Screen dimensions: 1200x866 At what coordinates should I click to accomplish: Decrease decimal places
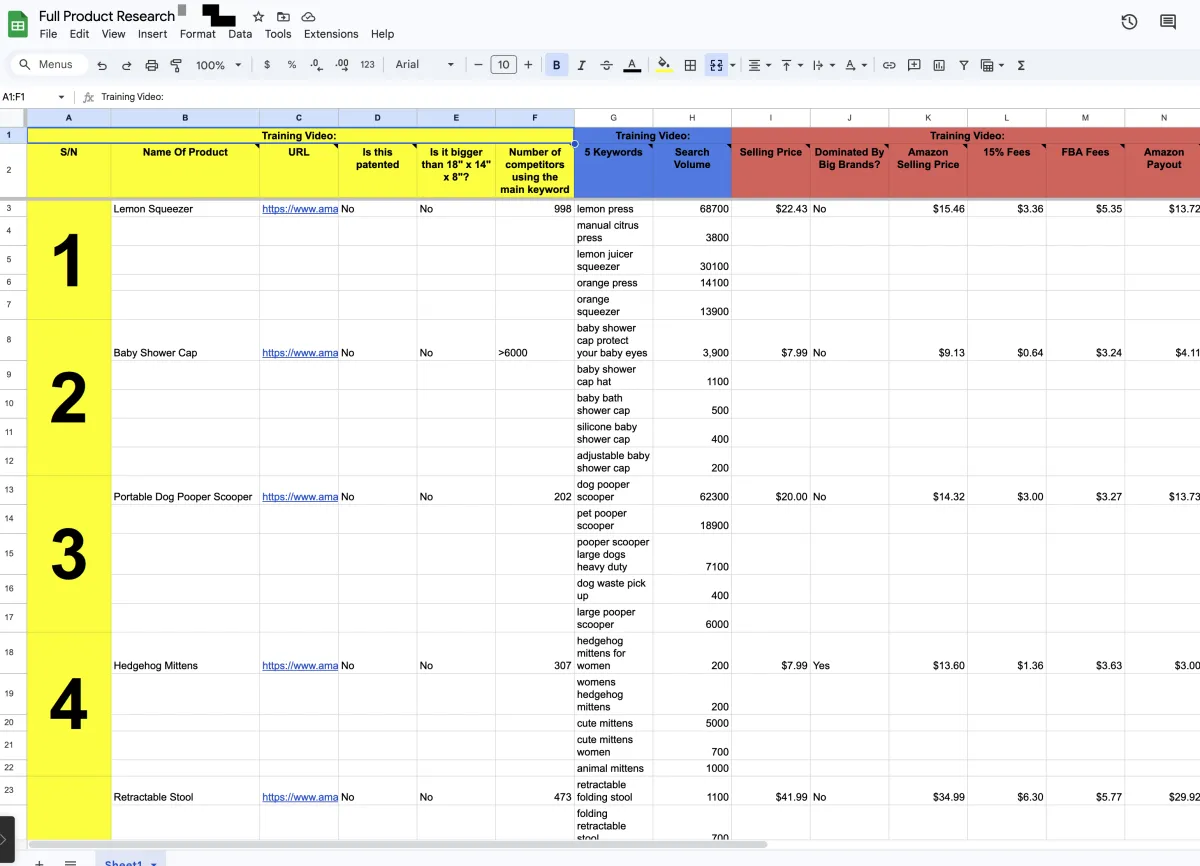point(317,65)
